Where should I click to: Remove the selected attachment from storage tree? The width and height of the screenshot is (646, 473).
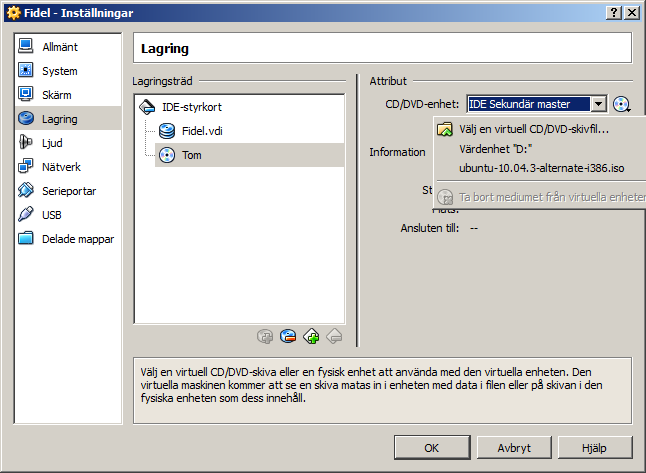(x=288, y=336)
